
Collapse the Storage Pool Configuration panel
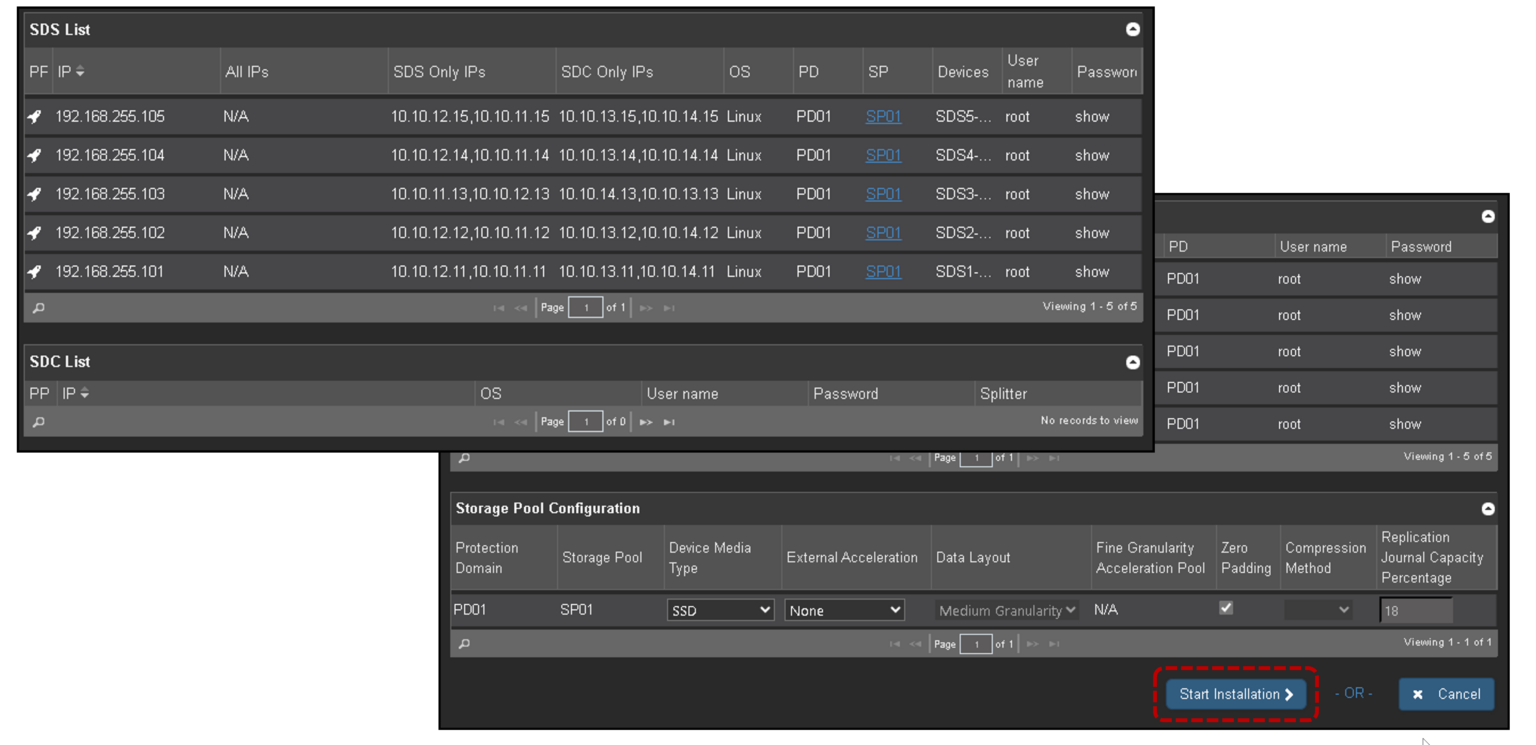[x=1489, y=508]
